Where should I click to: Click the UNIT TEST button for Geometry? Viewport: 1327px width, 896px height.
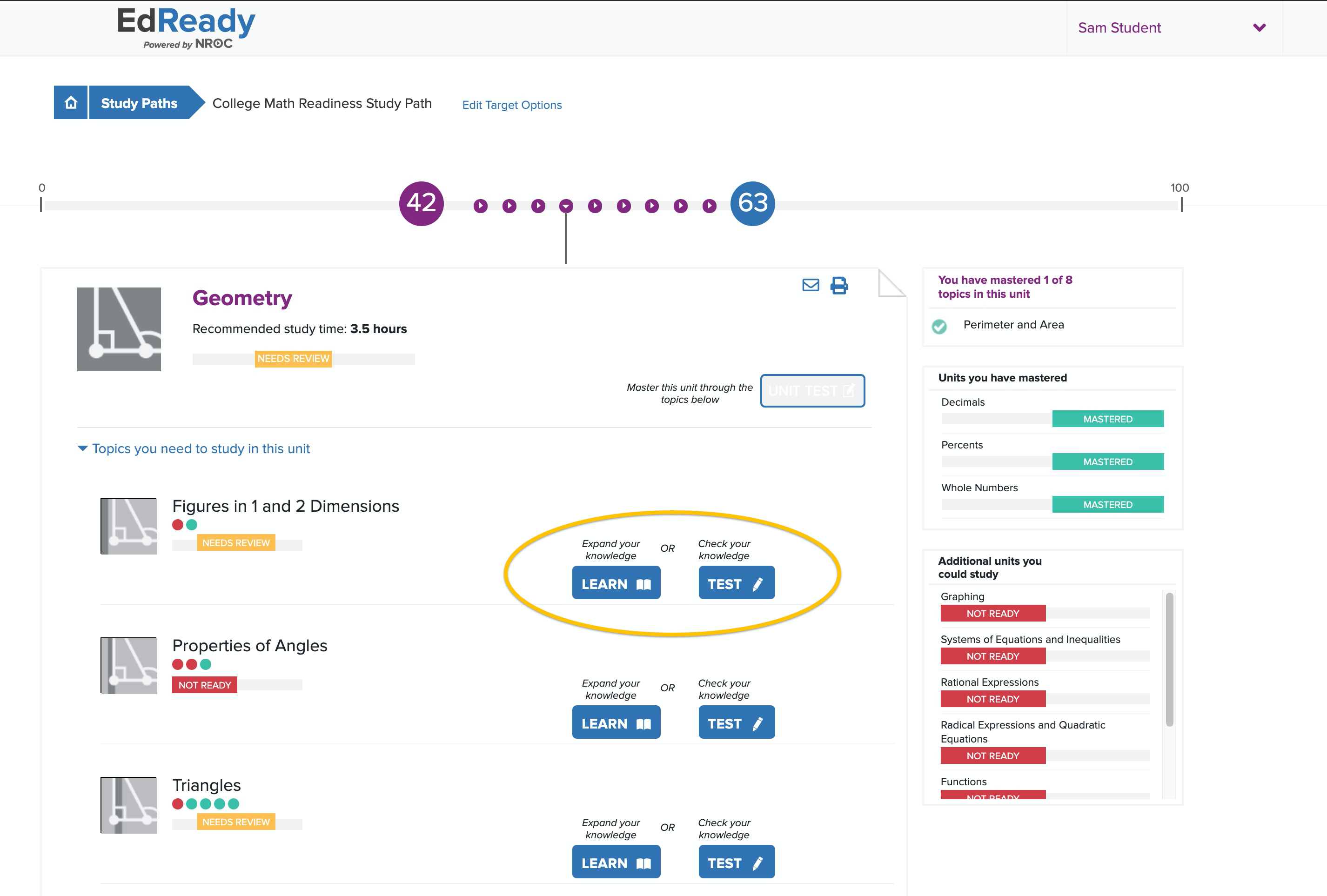[x=813, y=391]
